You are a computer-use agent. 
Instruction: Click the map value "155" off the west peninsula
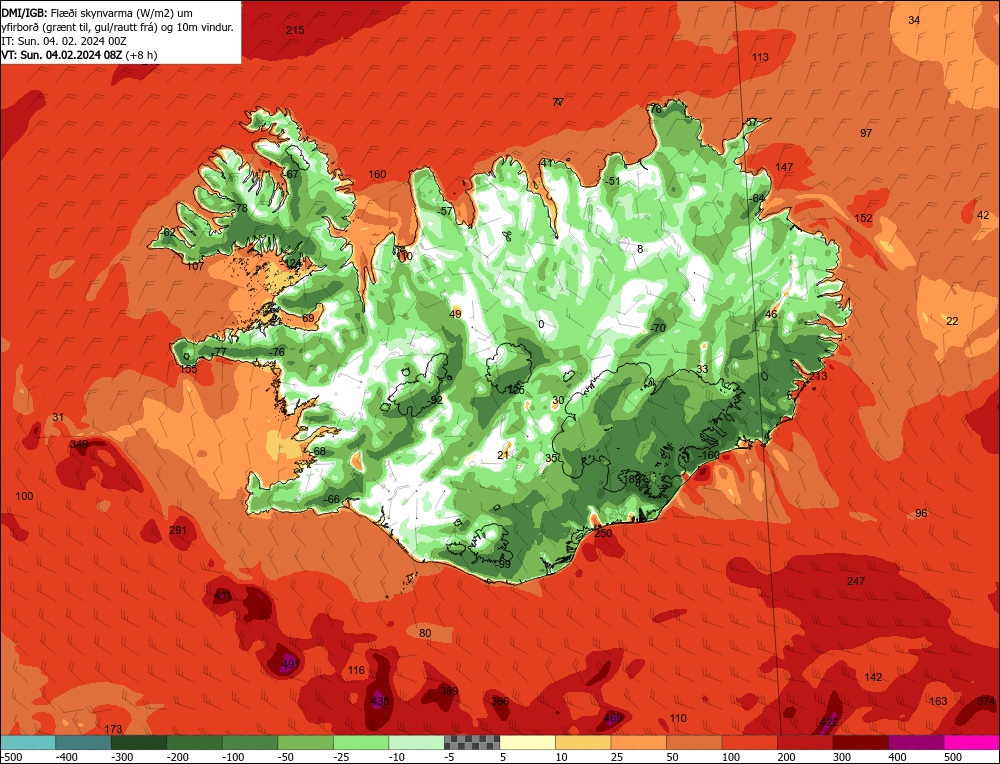tap(188, 369)
